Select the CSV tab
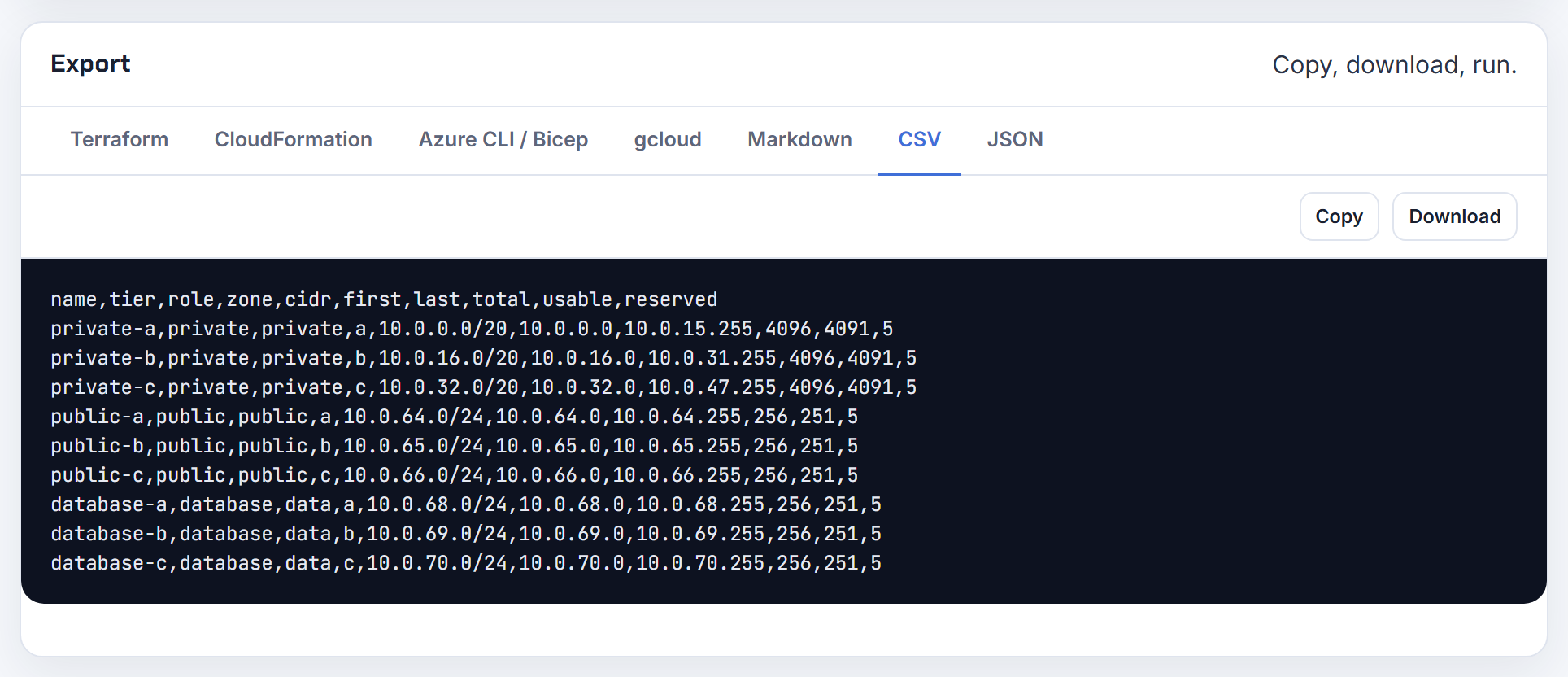Screen dimensions: 1568x677 (x=920, y=140)
